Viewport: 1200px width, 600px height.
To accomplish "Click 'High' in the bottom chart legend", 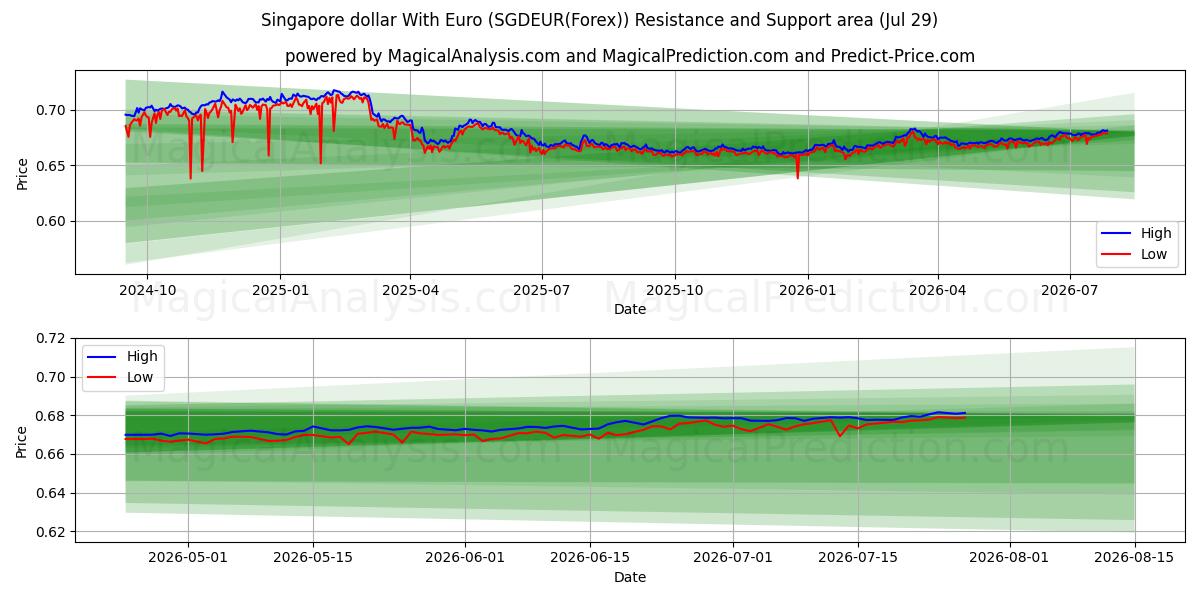I will [142, 356].
